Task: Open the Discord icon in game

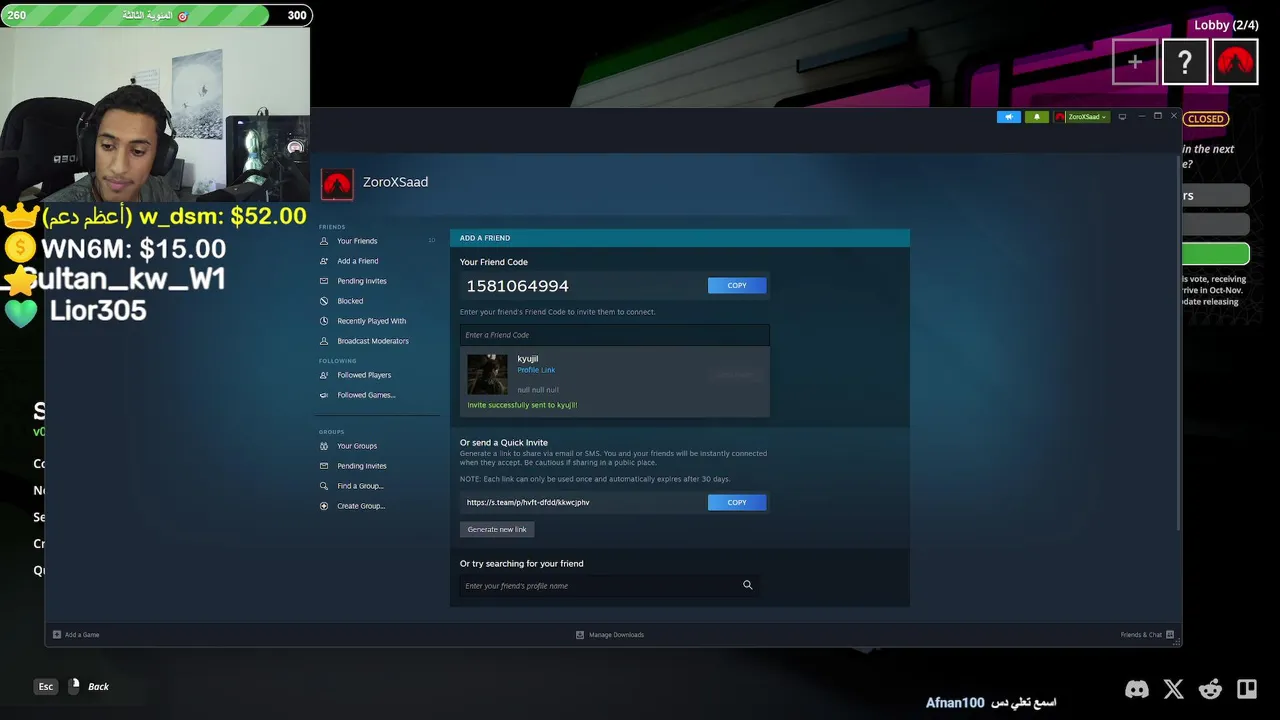Action: [x=1137, y=689]
